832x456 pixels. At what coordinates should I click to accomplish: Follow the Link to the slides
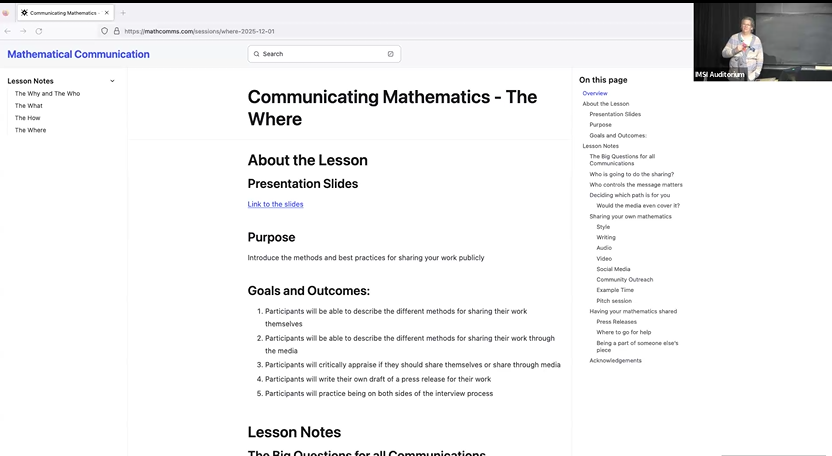(275, 204)
